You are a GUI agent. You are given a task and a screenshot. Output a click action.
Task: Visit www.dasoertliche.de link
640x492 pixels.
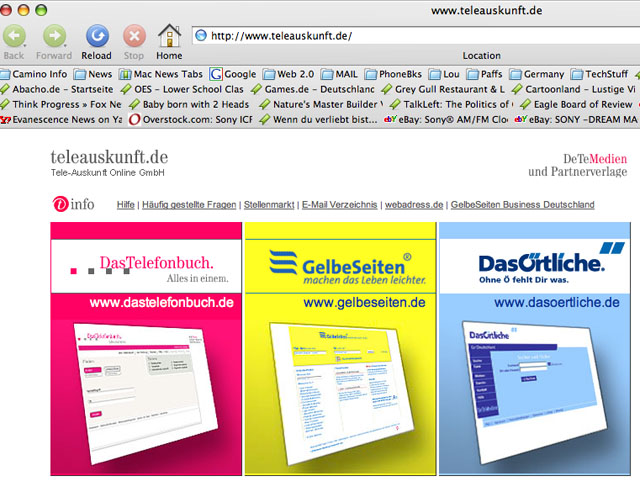(x=557, y=303)
